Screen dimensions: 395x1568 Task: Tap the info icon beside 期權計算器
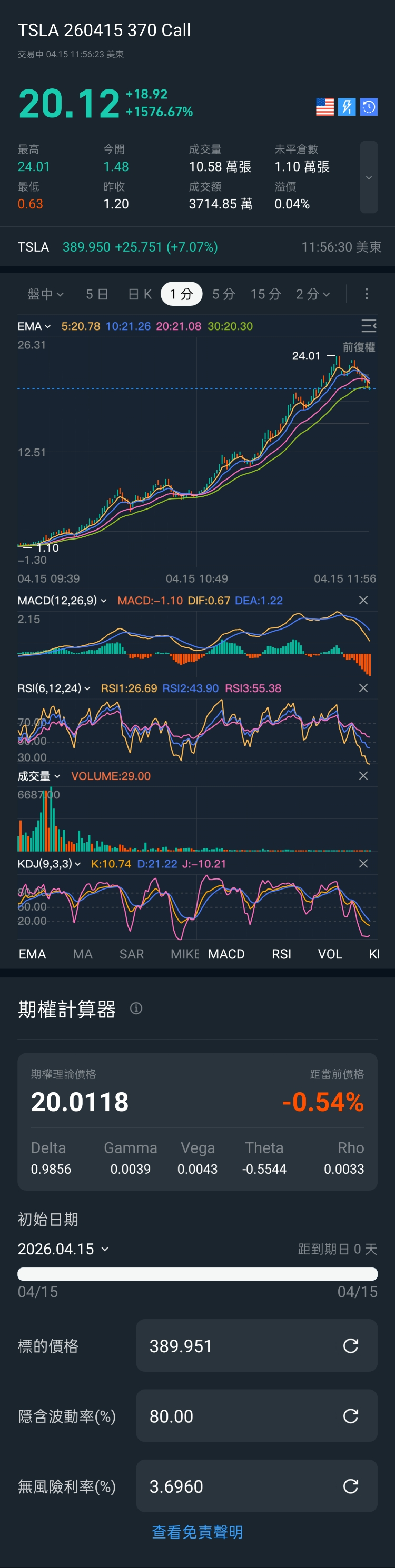136,1008
